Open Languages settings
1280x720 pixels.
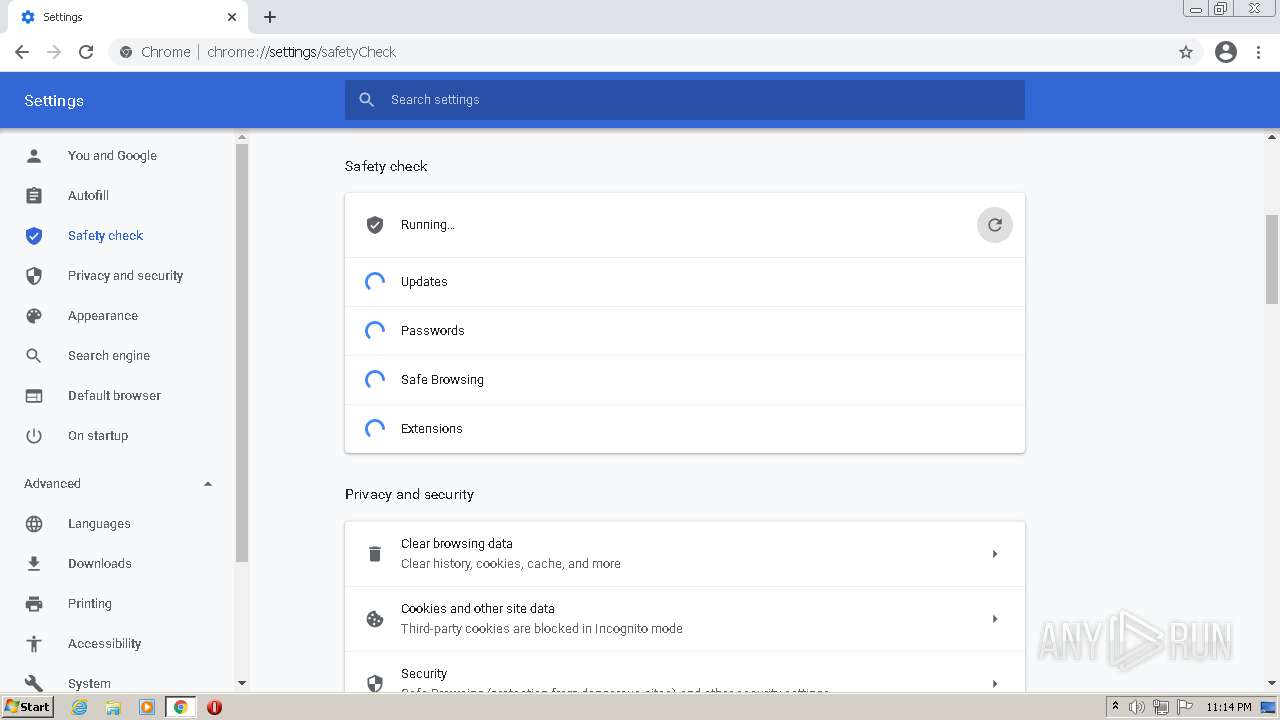99,524
